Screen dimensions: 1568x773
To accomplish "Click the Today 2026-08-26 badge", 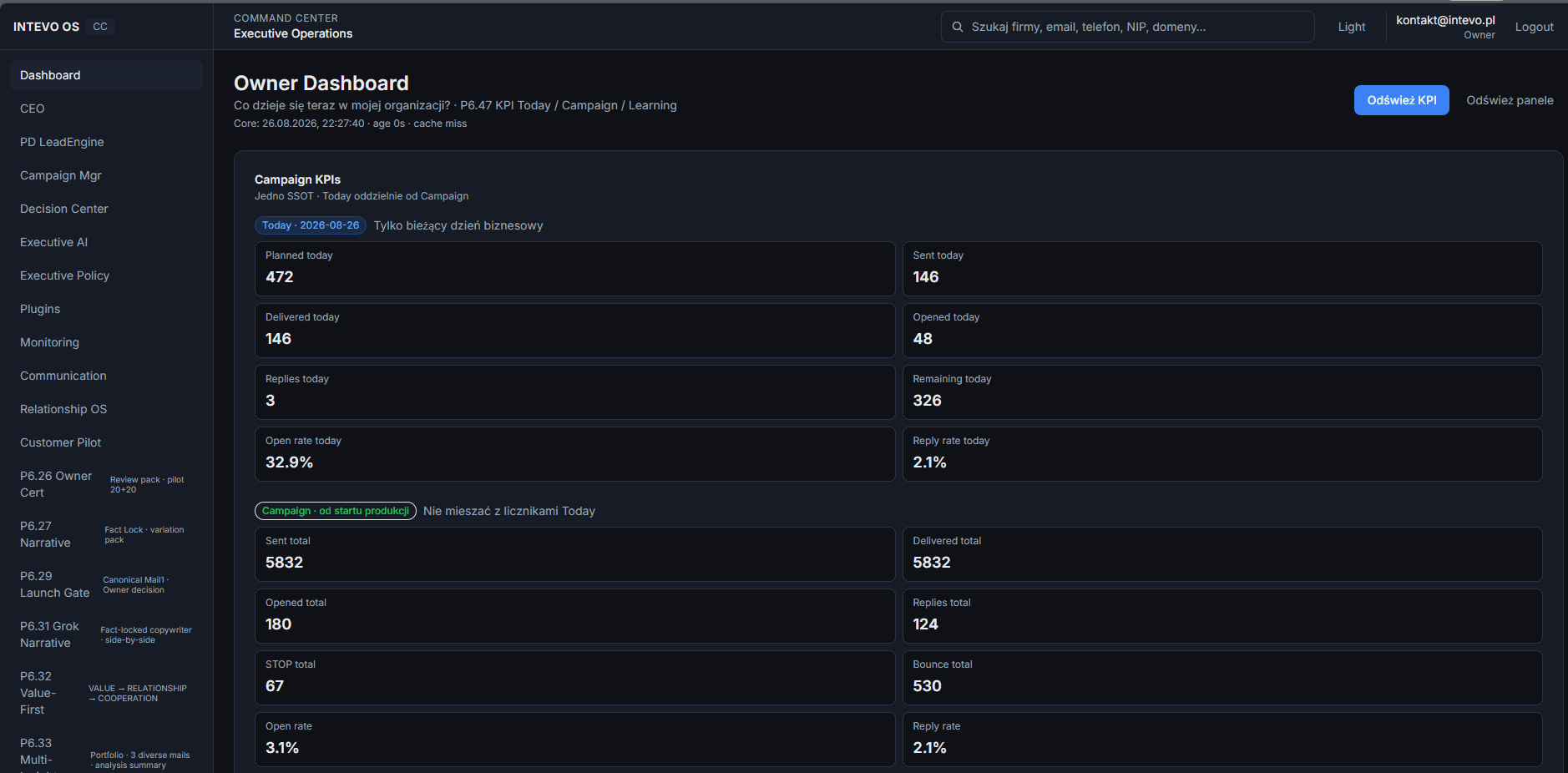I will tap(311, 225).
